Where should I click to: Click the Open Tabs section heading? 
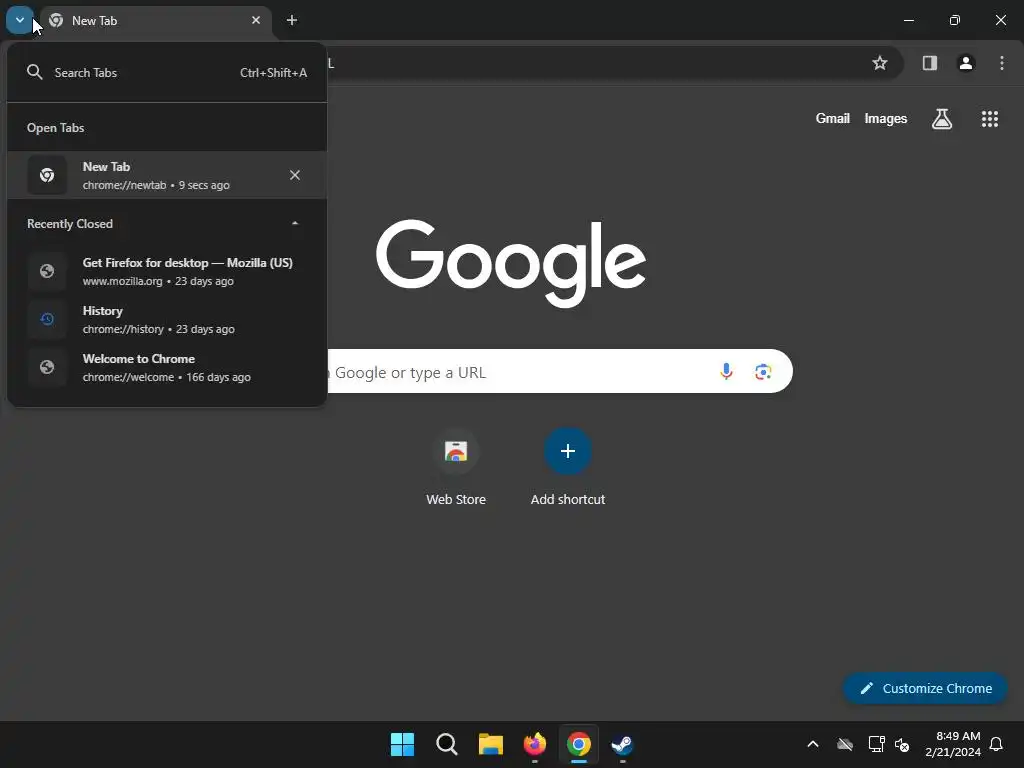tap(56, 128)
